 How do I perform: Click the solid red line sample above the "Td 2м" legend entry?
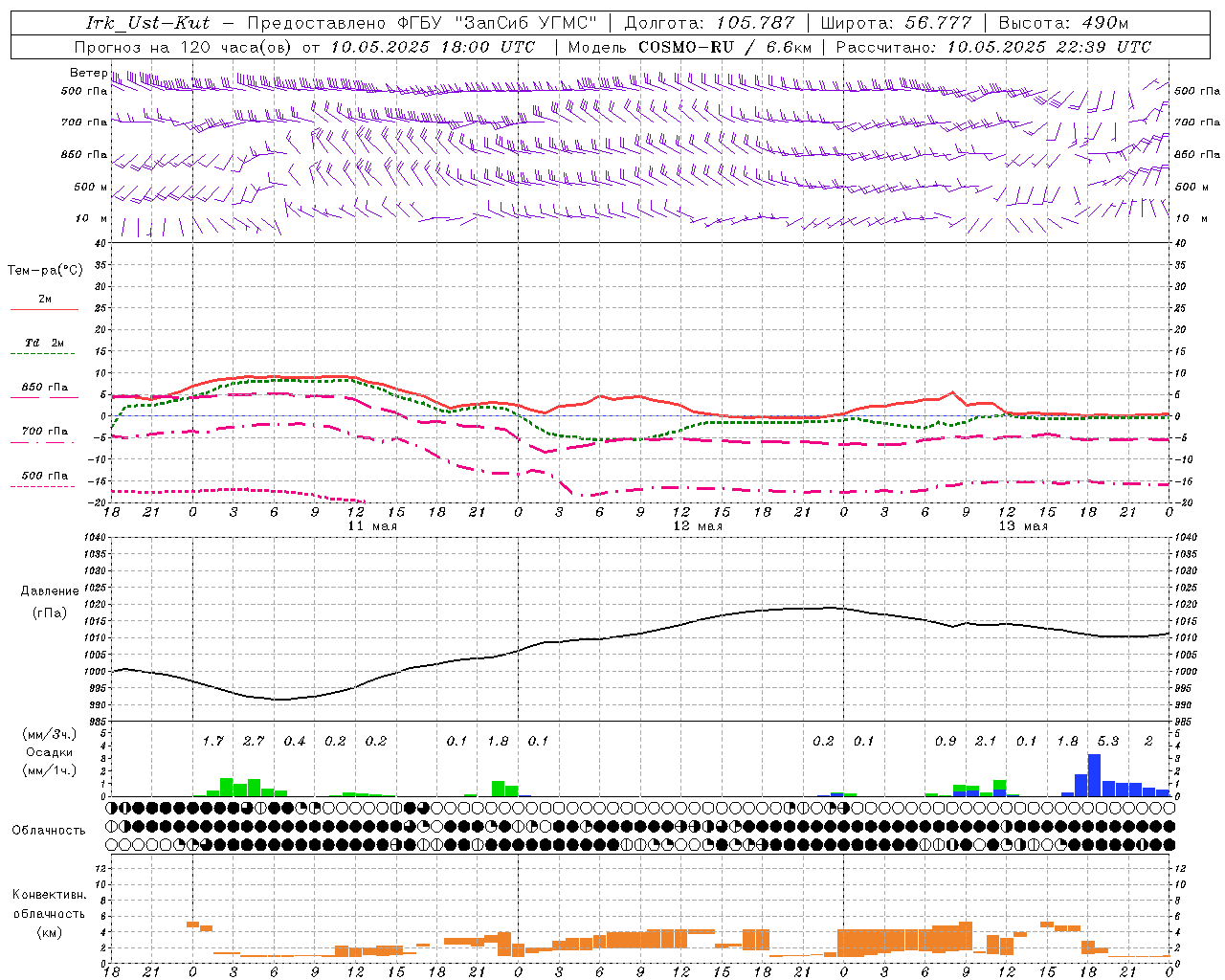coord(45,310)
